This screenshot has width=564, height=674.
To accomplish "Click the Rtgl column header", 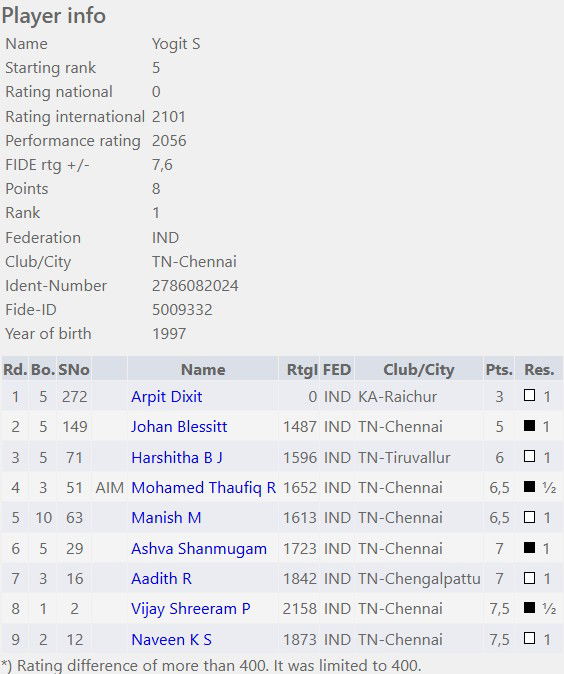I will (302, 369).
